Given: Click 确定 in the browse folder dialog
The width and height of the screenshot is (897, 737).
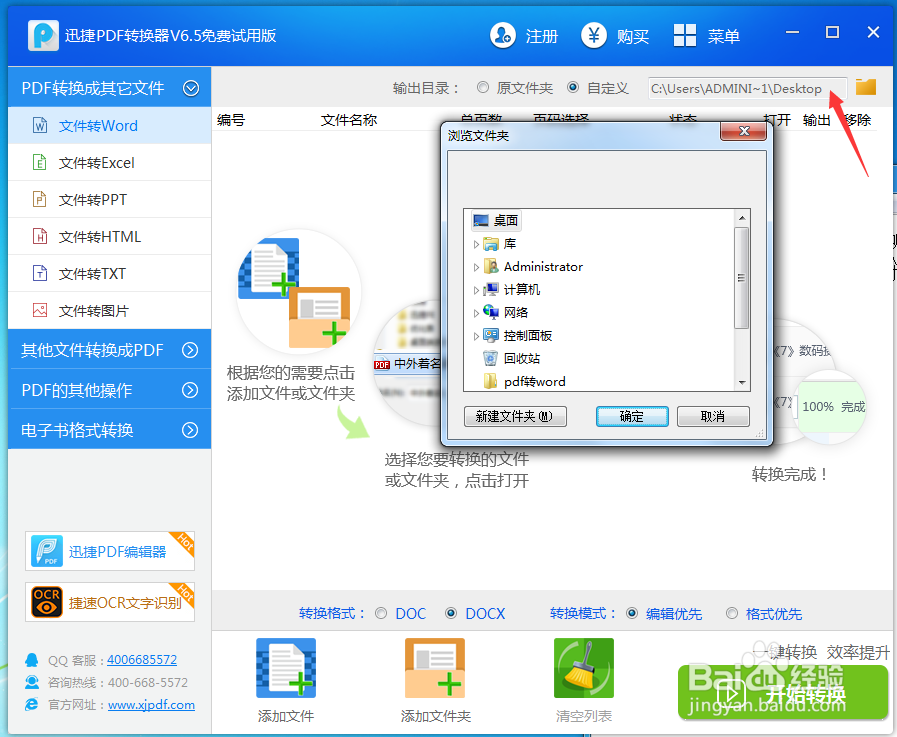Looking at the screenshot, I should (632, 416).
